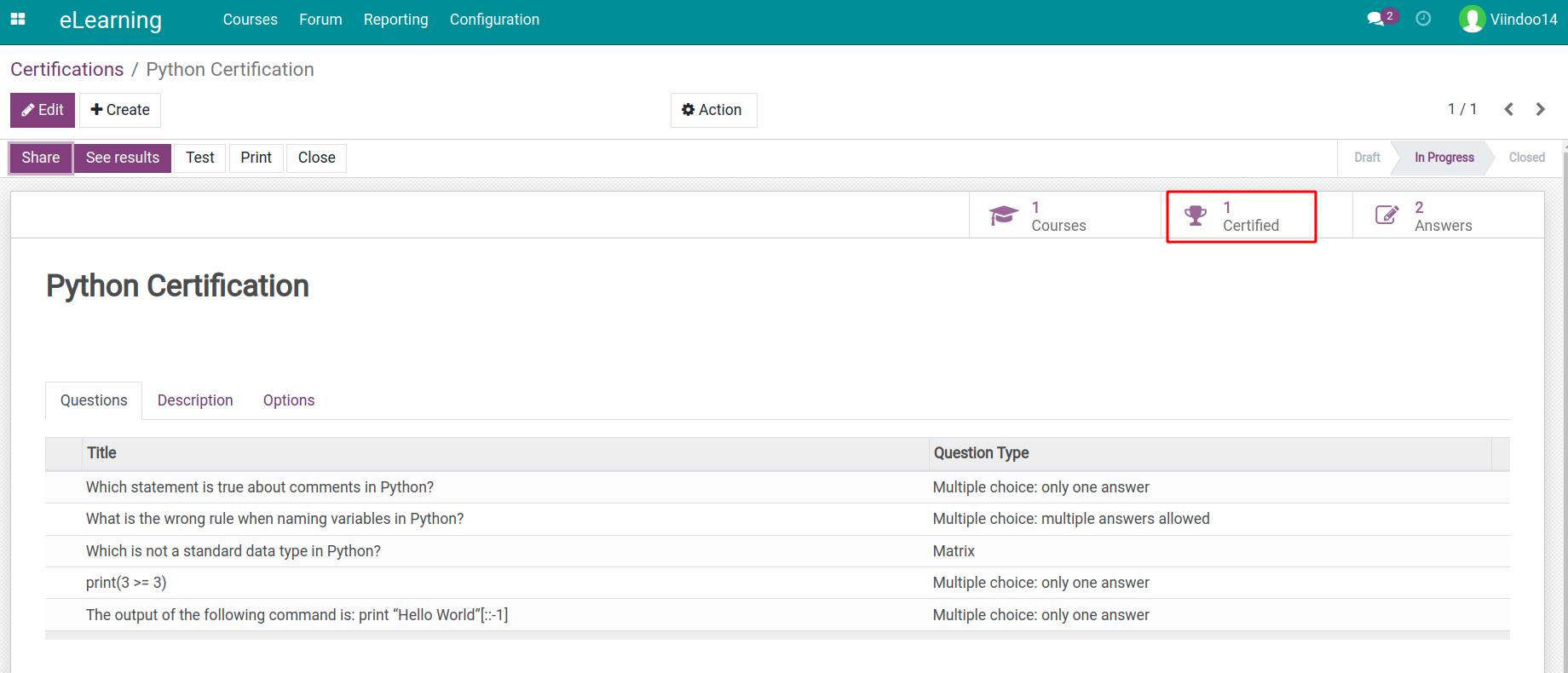1568x673 pixels.
Task: Go to next record arrow
Action: (1540, 109)
